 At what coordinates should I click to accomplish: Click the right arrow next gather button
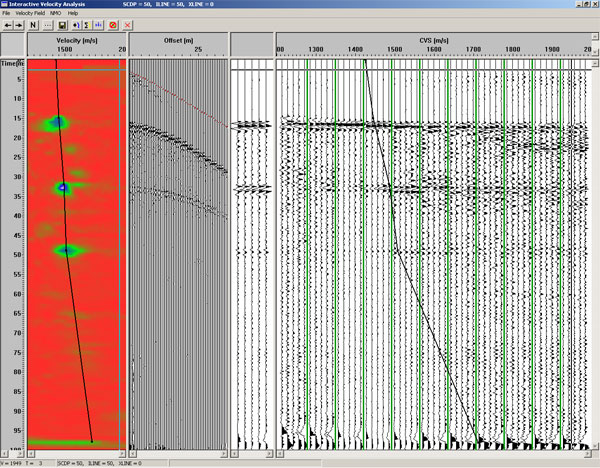click(18, 23)
